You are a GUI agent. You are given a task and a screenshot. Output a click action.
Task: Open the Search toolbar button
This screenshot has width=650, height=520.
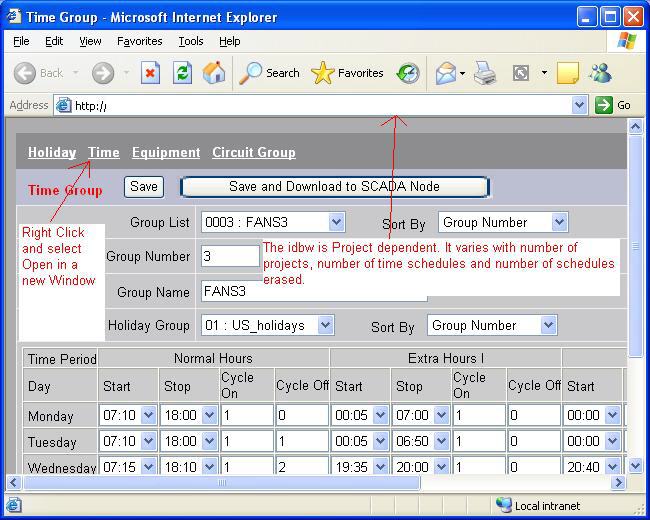[269, 73]
